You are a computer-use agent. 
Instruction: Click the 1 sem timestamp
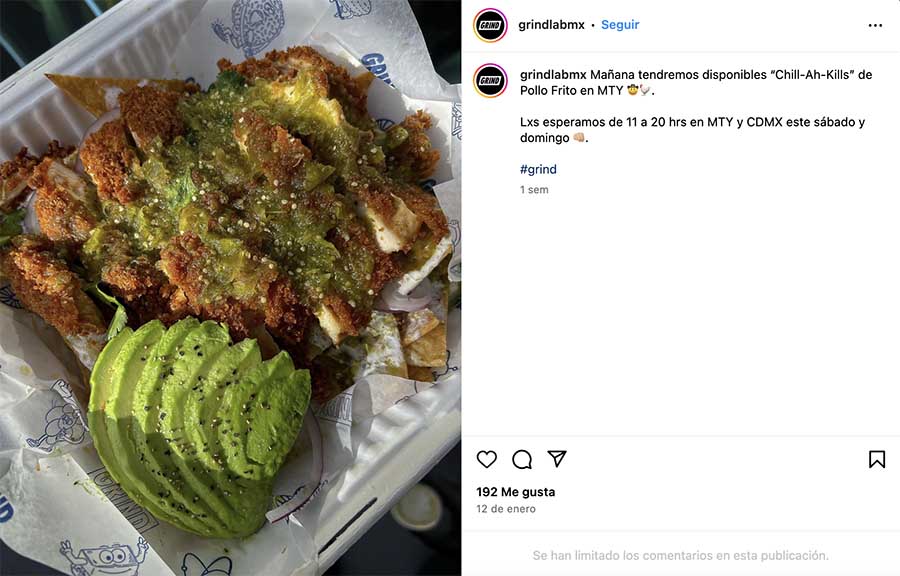click(x=534, y=190)
